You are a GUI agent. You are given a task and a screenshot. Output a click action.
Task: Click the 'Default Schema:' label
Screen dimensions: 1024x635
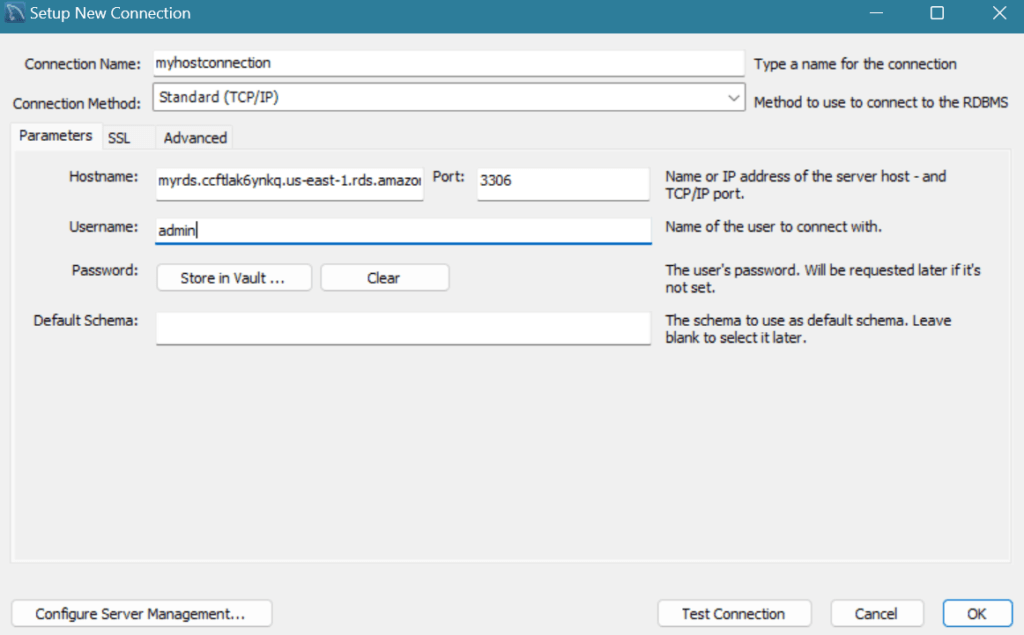tap(86, 320)
